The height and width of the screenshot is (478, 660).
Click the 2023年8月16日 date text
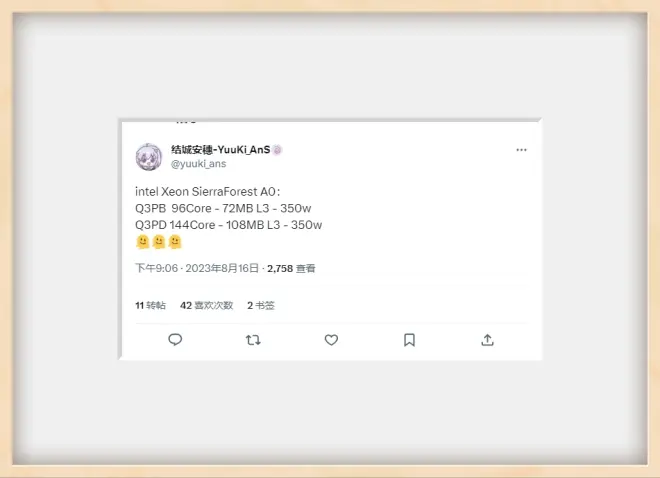(x=222, y=268)
